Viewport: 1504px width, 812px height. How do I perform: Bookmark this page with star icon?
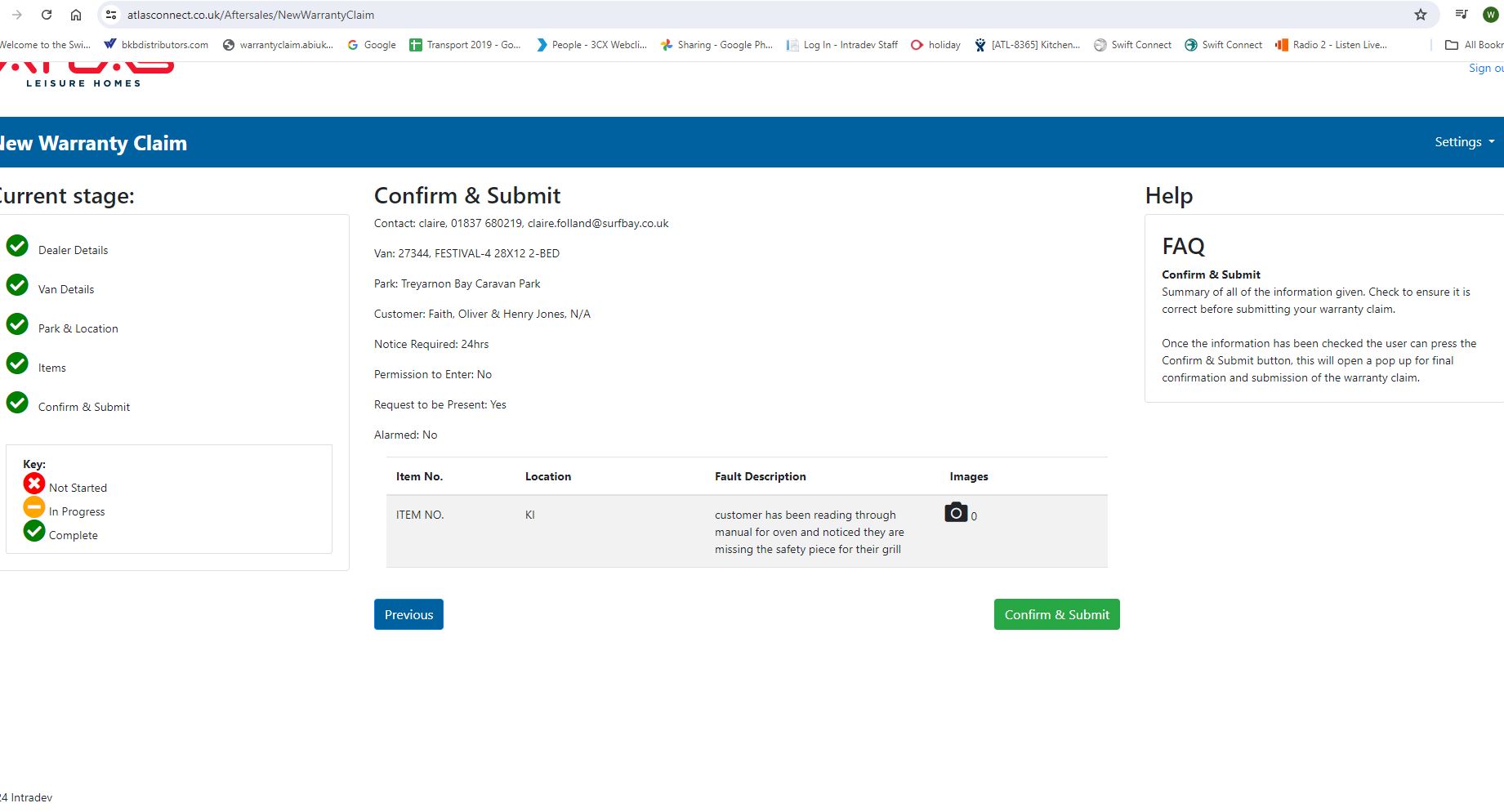coord(1421,15)
